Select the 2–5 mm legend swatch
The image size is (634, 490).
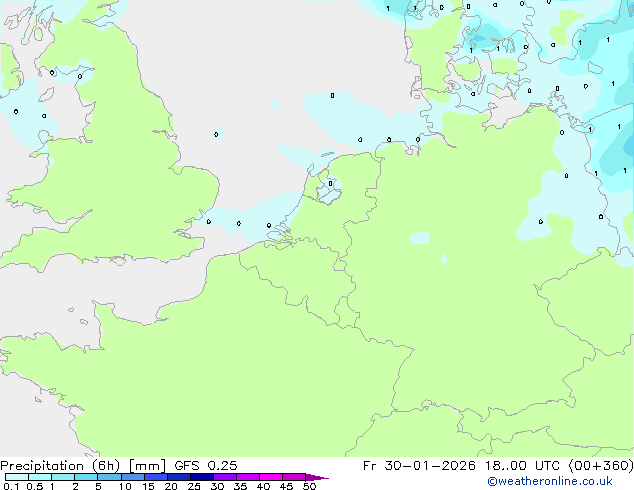coord(86,477)
